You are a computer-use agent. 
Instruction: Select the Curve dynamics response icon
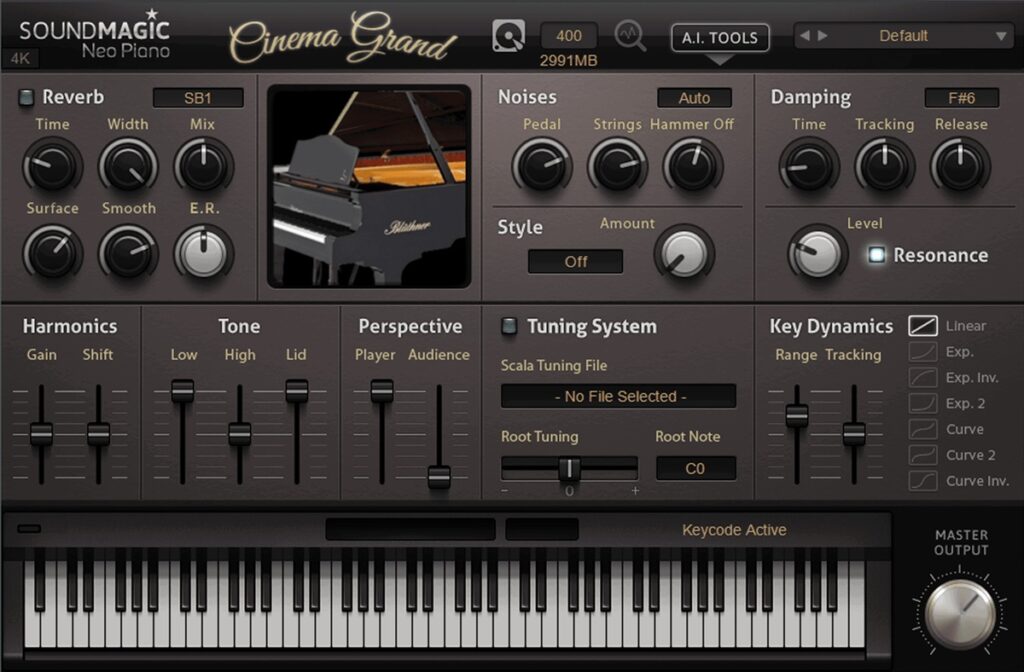(921, 429)
